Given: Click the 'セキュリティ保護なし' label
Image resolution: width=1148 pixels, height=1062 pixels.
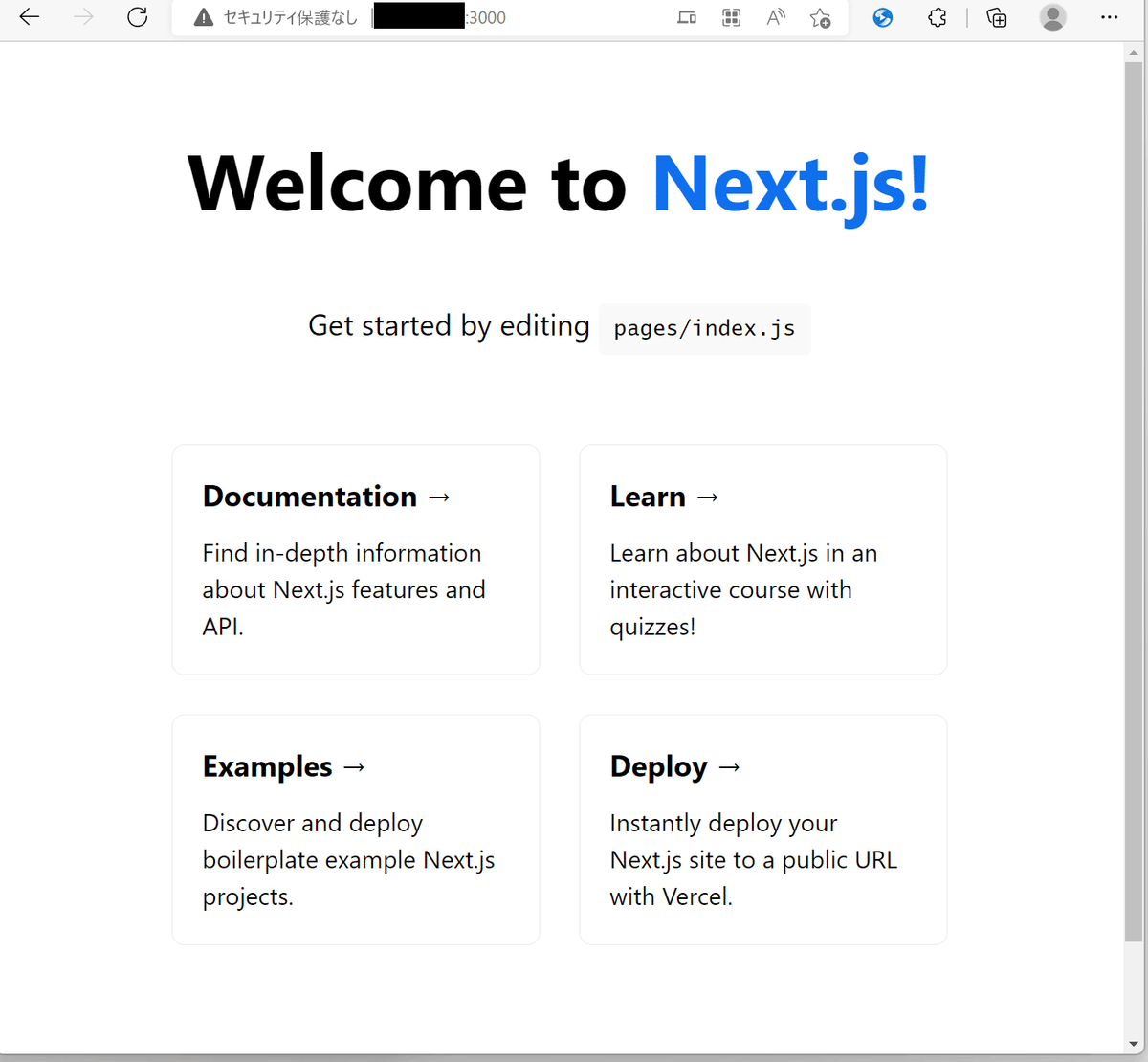Looking at the screenshot, I should (x=290, y=17).
